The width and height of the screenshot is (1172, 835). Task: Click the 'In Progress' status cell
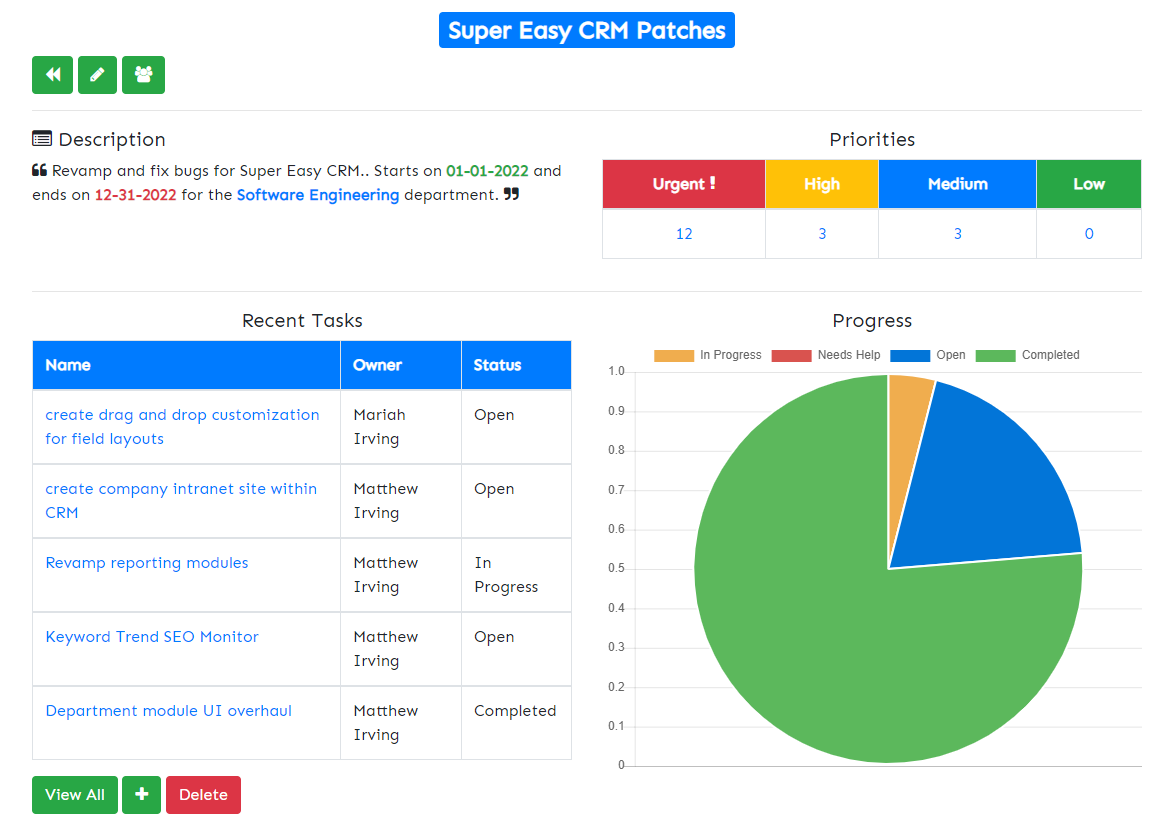tap(516, 575)
